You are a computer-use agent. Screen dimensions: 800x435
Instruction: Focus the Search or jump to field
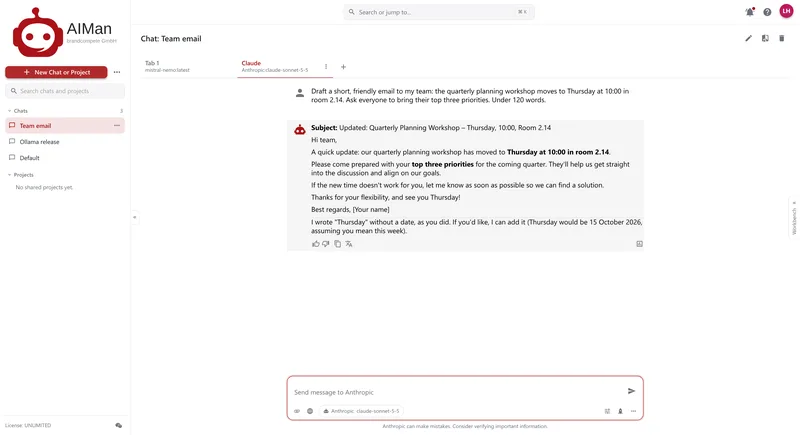pos(439,12)
